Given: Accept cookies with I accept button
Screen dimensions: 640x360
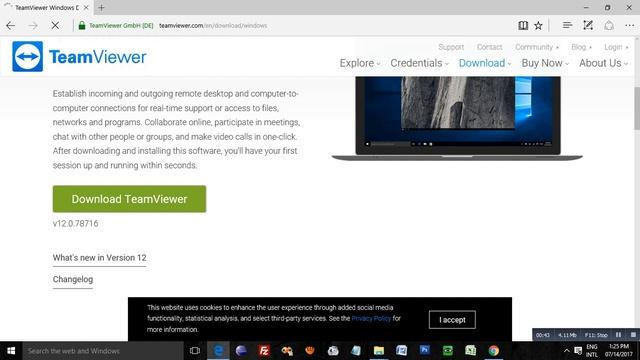Looking at the screenshot, I should tap(452, 320).
